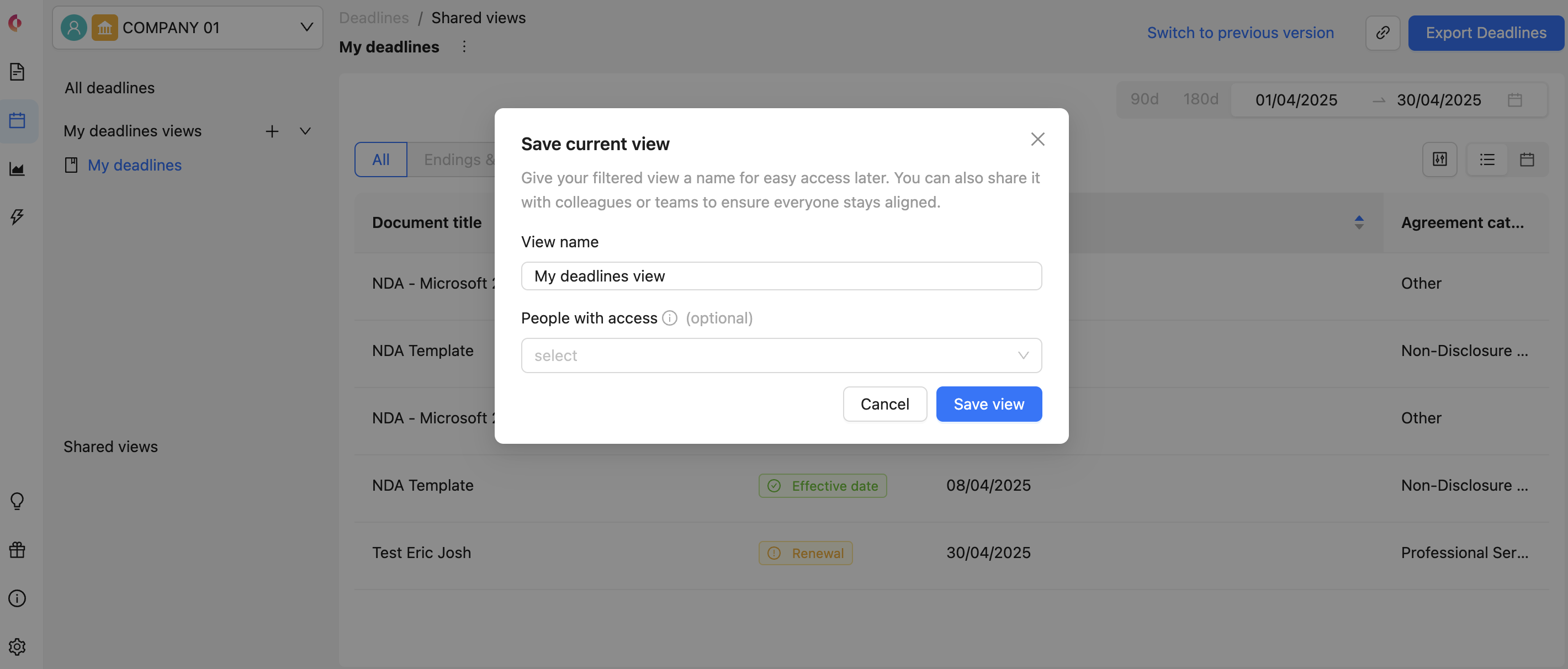Open the gift box icon in sidebar
The image size is (1568, 669).
pyautogui.click(x=17, y=550)
